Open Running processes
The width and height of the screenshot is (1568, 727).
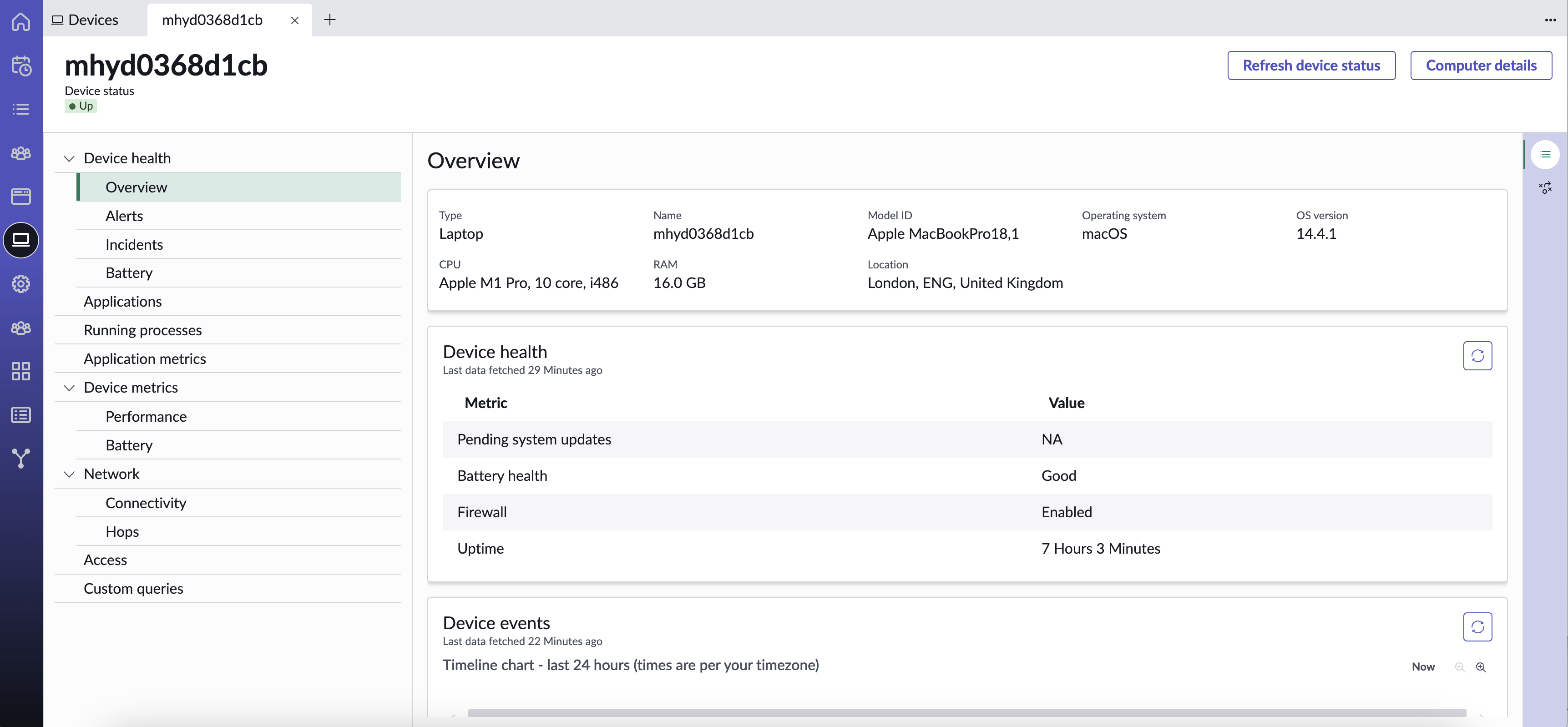tap(228, 330)
